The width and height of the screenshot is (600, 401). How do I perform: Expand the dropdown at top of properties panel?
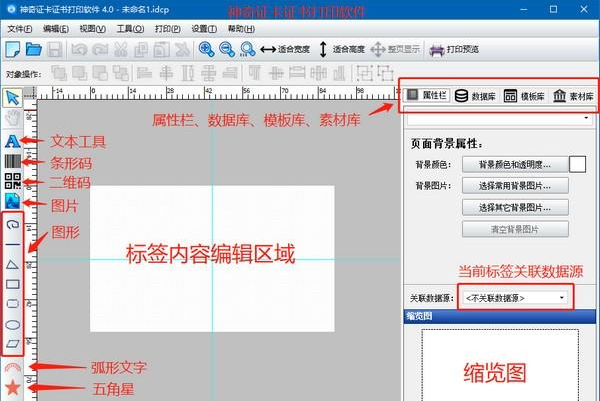pos(499,119)
